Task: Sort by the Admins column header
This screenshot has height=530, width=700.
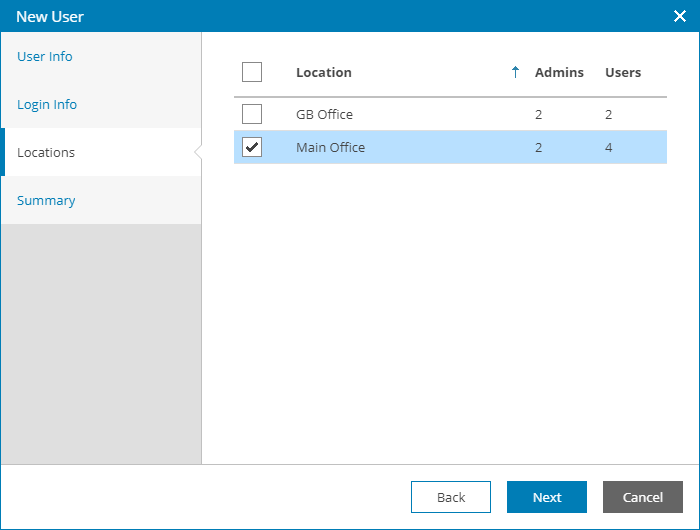Action: (x=559, y=72)
